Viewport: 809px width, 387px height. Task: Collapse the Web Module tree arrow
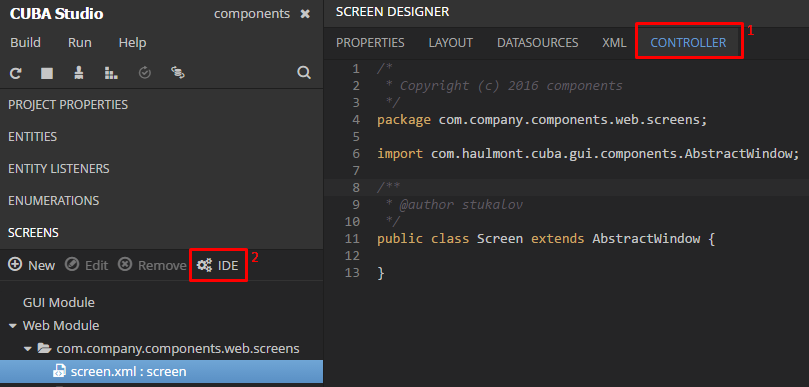tap(12, 326)
